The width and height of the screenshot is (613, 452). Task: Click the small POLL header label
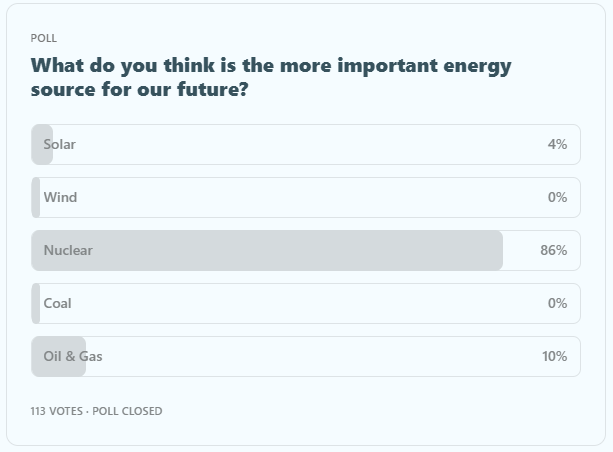pos(44,38)
